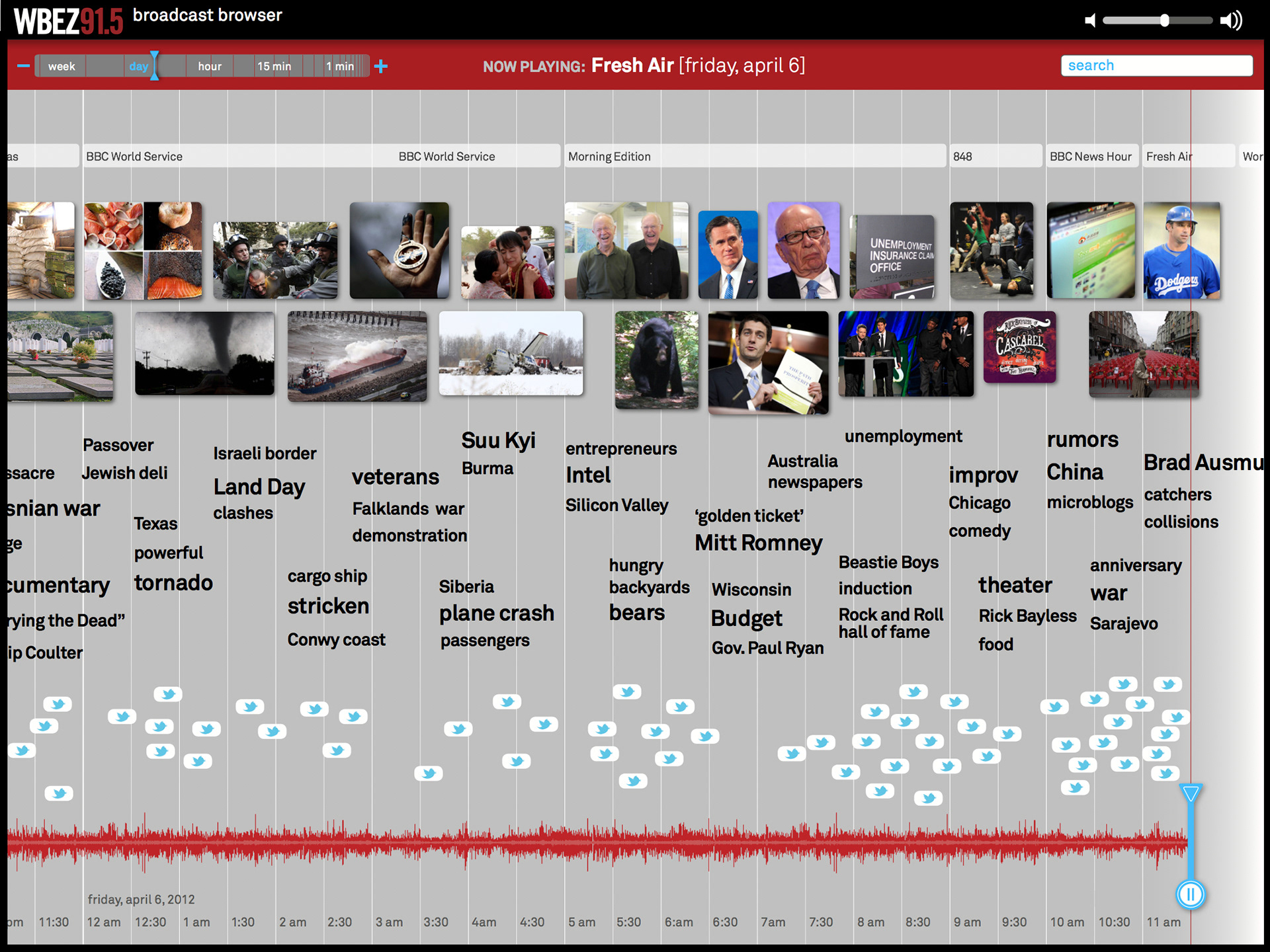Open the 848 program segment
Image resolution: width=1270 pixels, height=952 pixels.
pyautogui.click(x=996, y=156)
